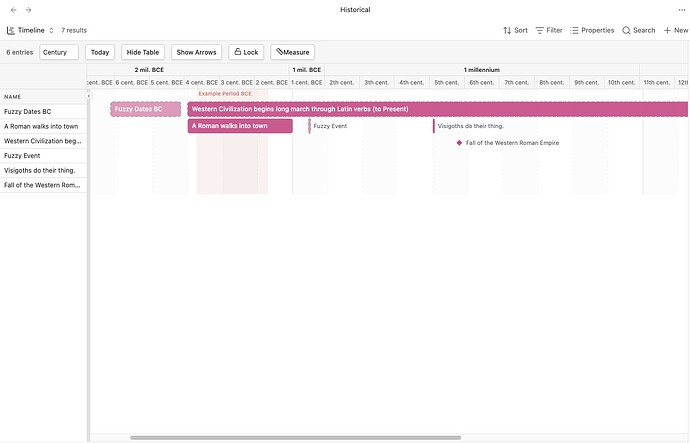690x443 pixels.
Task: Click the Fuzzy Dates BC timeline bar
Action: (146, 109)
